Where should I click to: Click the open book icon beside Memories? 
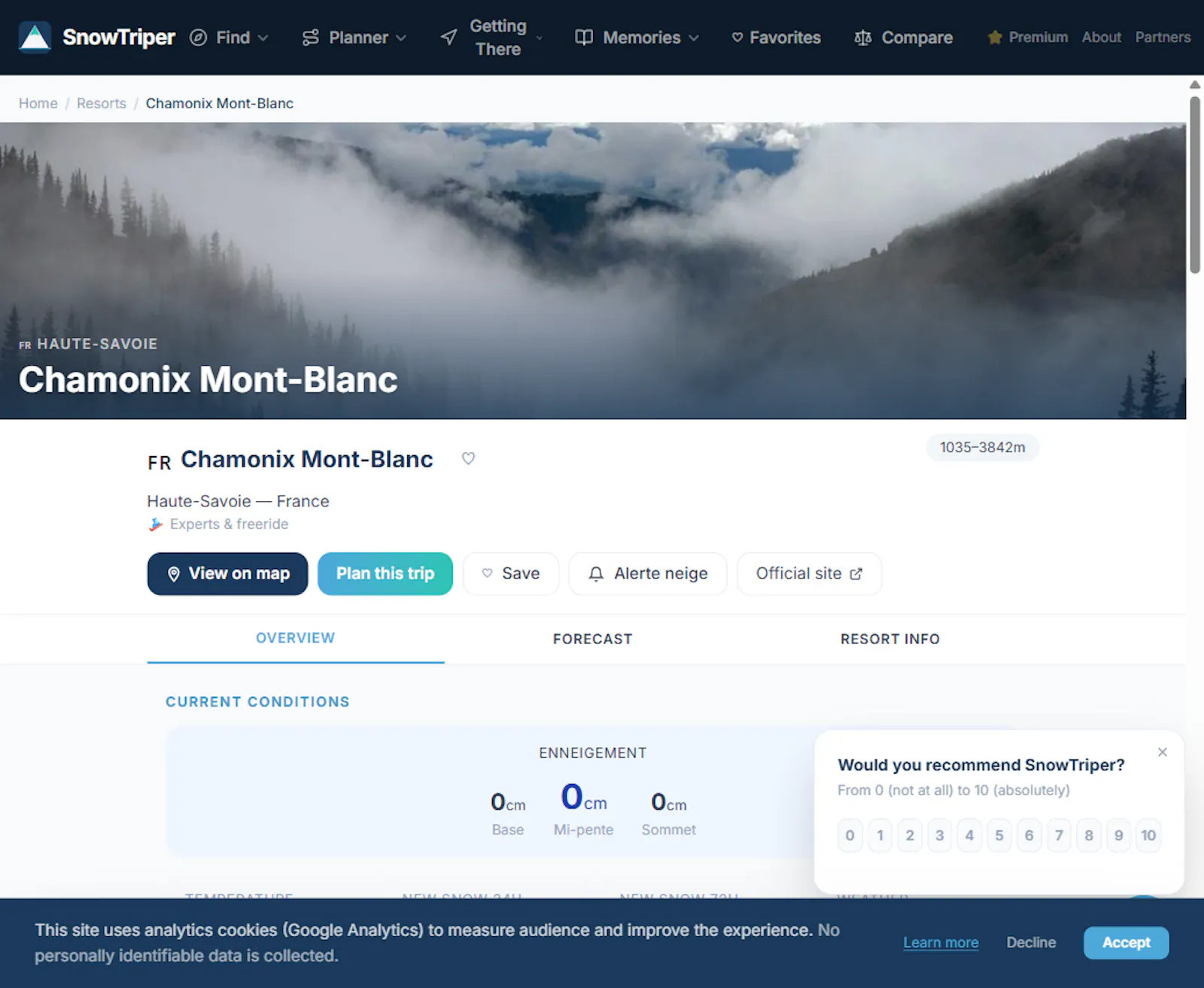[584, 38]
